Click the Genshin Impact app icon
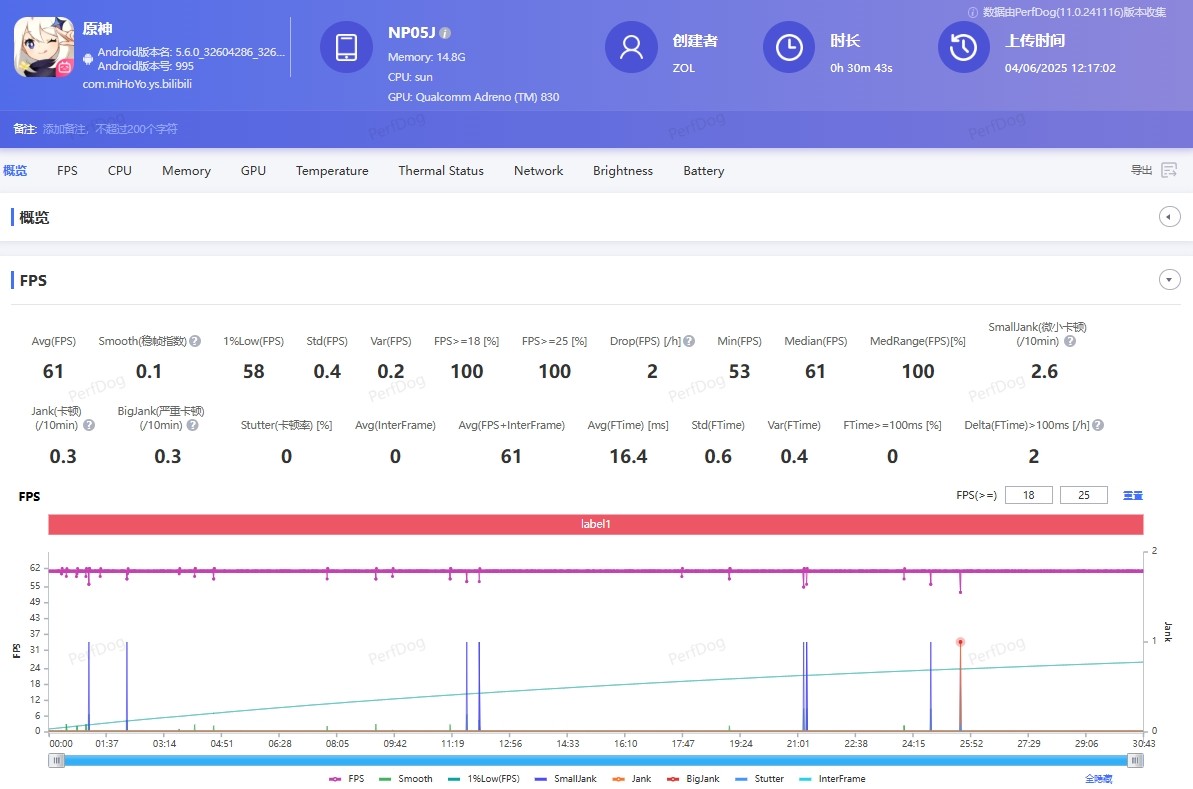Screen dimensions: 1193x789 pyautogui.click(x=44, y=47)
